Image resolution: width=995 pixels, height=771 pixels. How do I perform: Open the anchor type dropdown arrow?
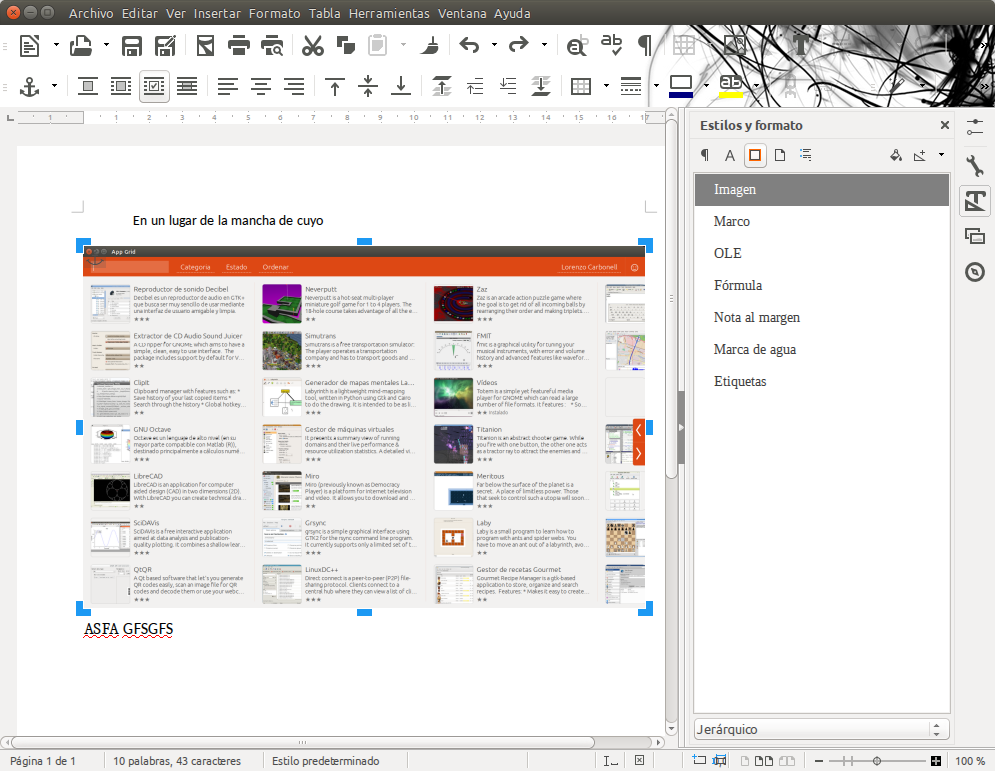(x=54, y=86)
